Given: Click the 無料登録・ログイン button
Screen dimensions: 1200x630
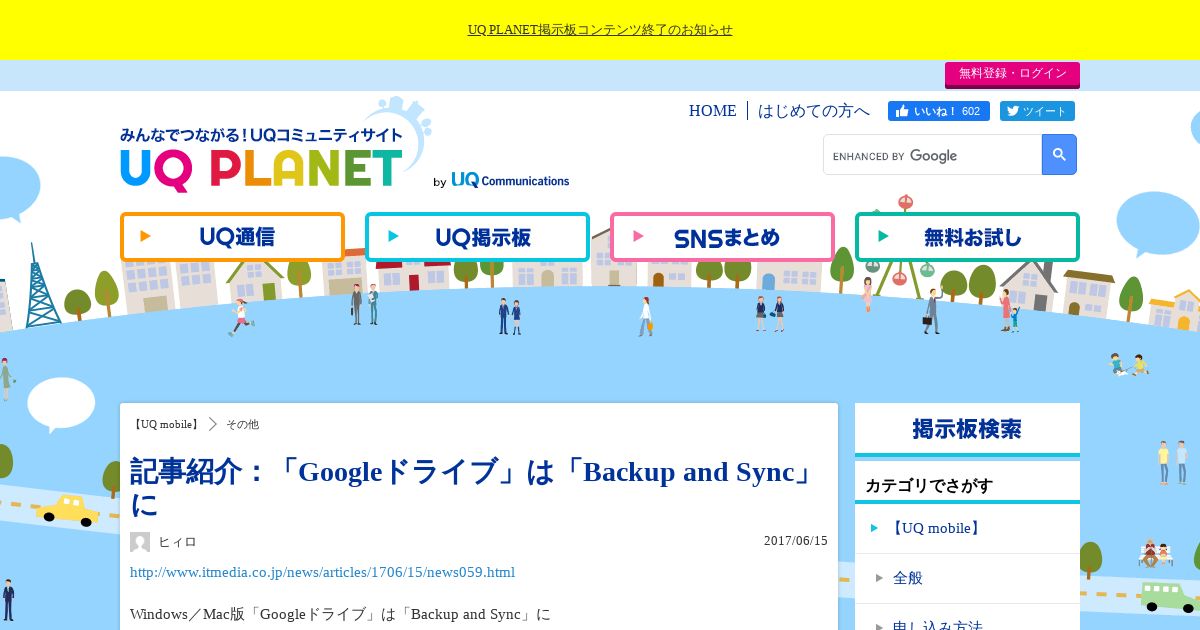Looking at the screenshot, I should [1012, 74].
